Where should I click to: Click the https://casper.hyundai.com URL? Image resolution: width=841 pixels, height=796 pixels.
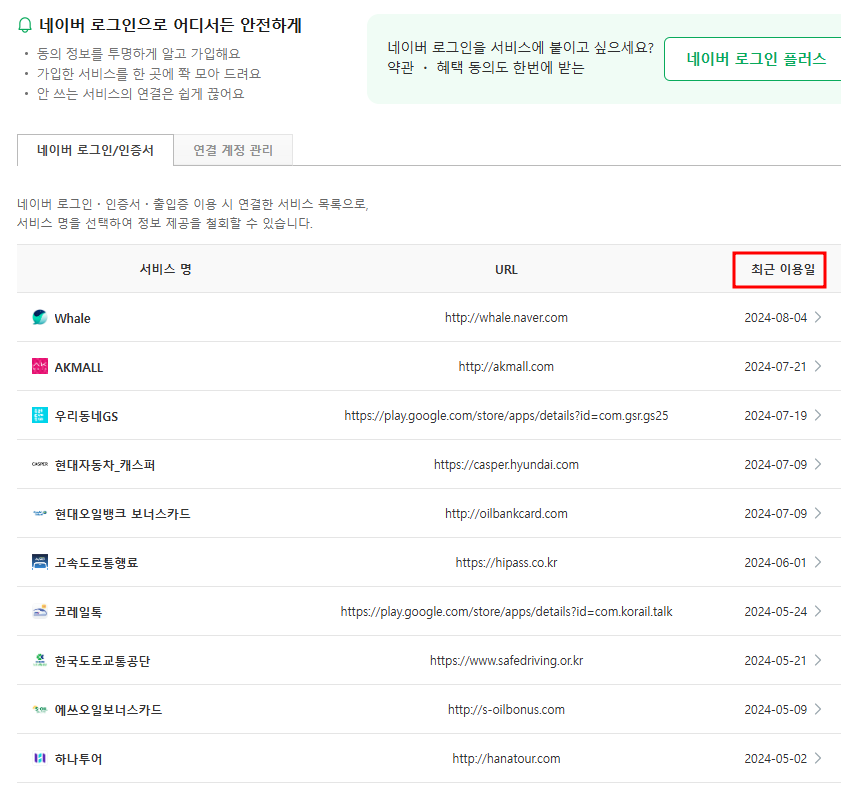click(x=506, y=465)
